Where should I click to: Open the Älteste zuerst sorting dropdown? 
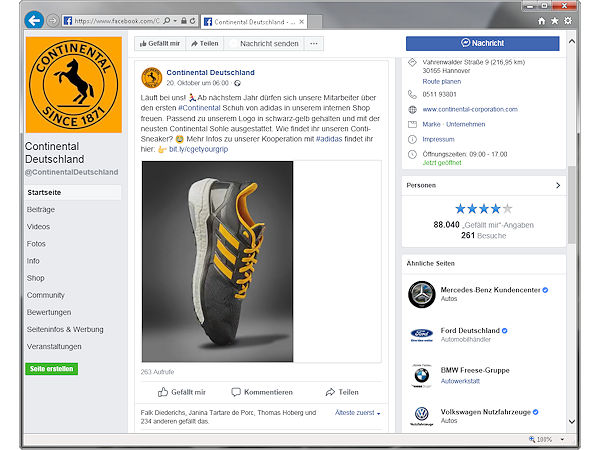tap(357, 412)
